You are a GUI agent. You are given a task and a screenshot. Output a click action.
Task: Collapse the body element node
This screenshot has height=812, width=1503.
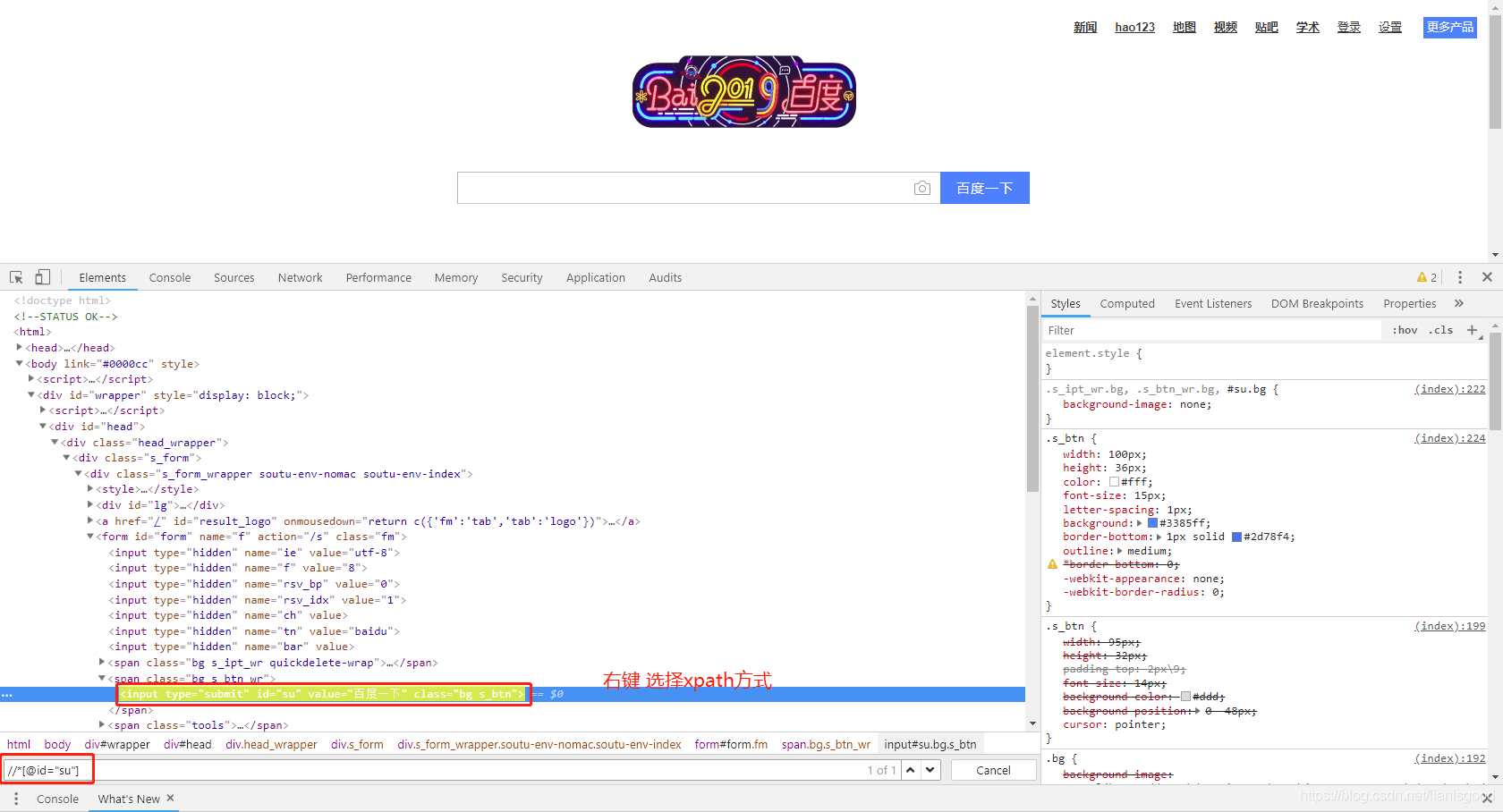[19, 363]
